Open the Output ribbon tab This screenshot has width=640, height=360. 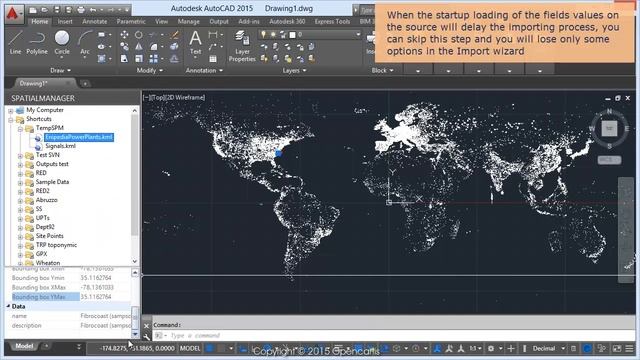coord(219,21)
